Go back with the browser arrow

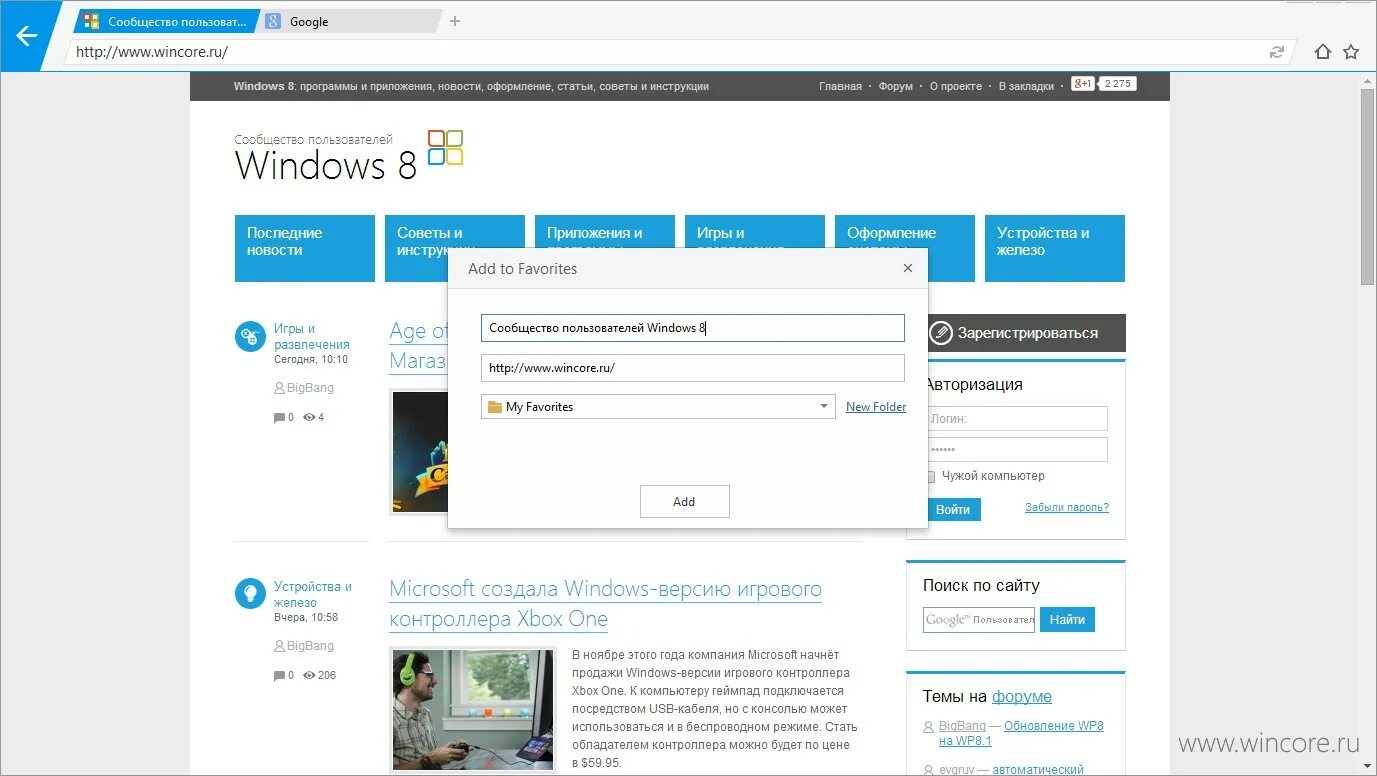[26, 36]
